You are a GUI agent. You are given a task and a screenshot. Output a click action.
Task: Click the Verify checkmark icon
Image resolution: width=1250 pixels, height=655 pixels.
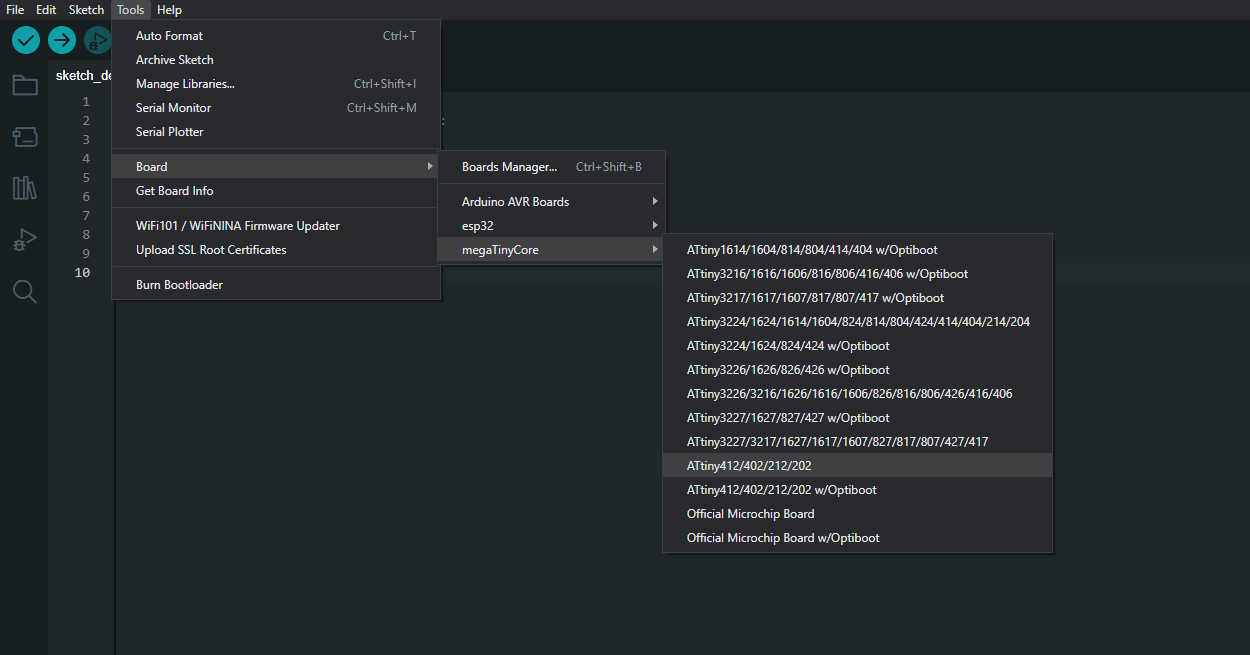[x=26, y=40]
